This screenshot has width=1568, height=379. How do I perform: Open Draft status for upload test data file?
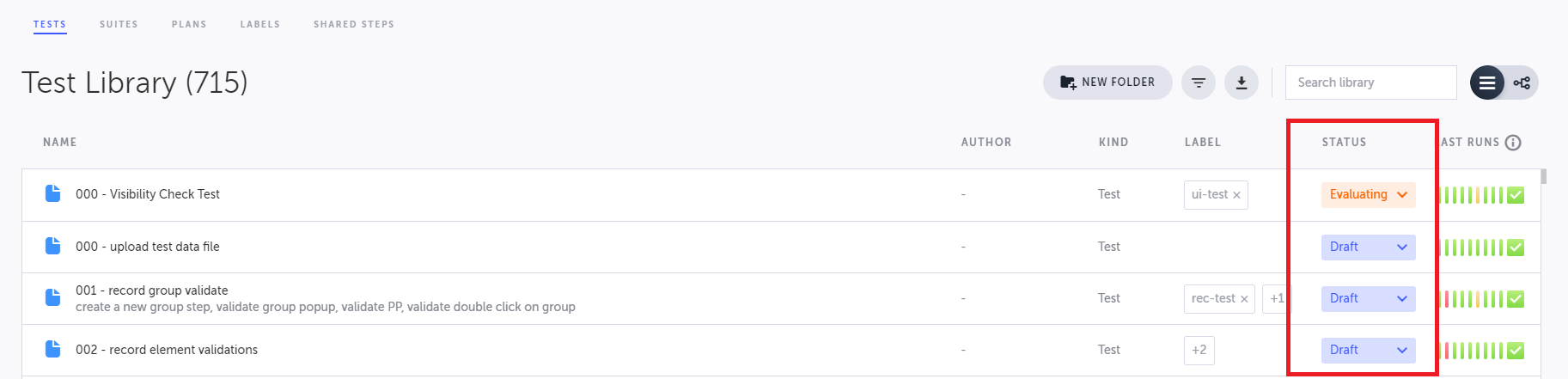(x=1368, y=247)
